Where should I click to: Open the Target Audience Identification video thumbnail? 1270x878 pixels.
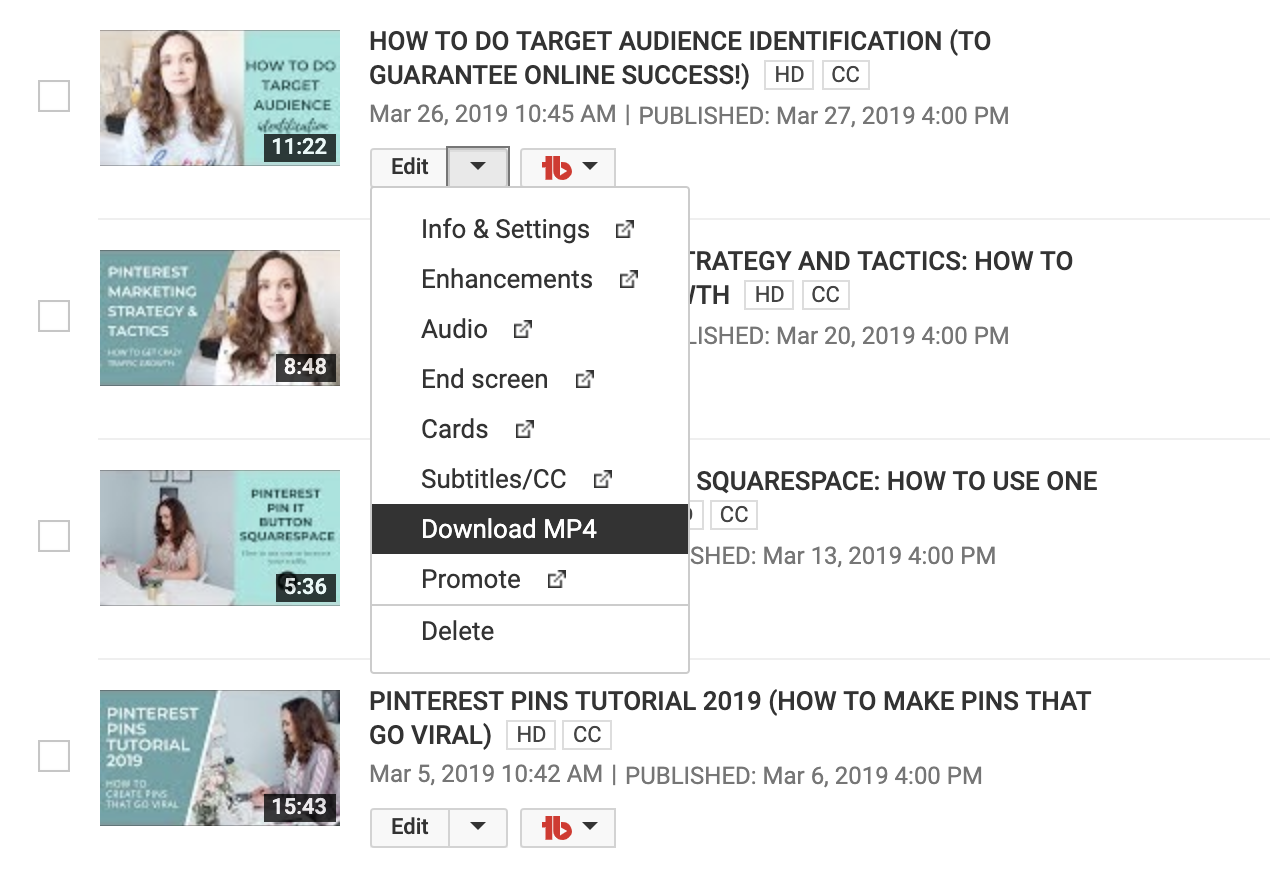coord(220,98)
